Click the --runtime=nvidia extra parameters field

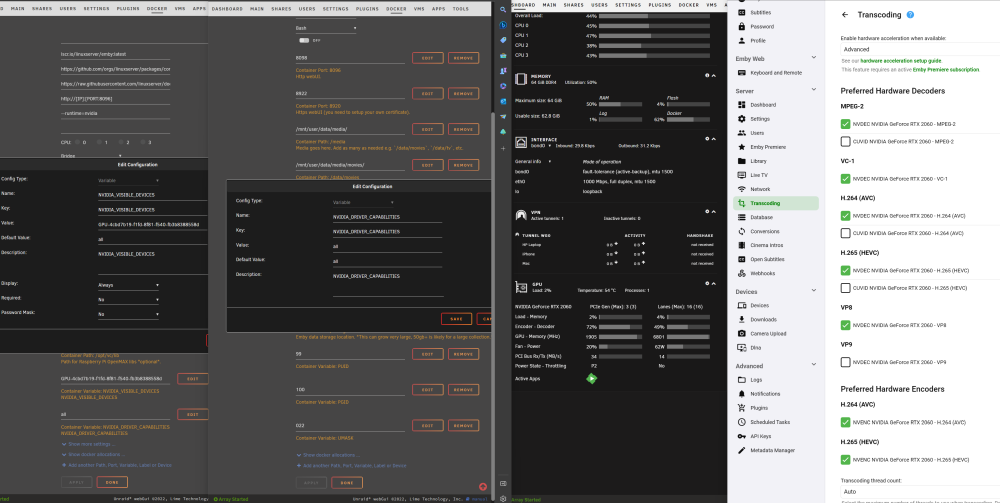tap(115, 113)
